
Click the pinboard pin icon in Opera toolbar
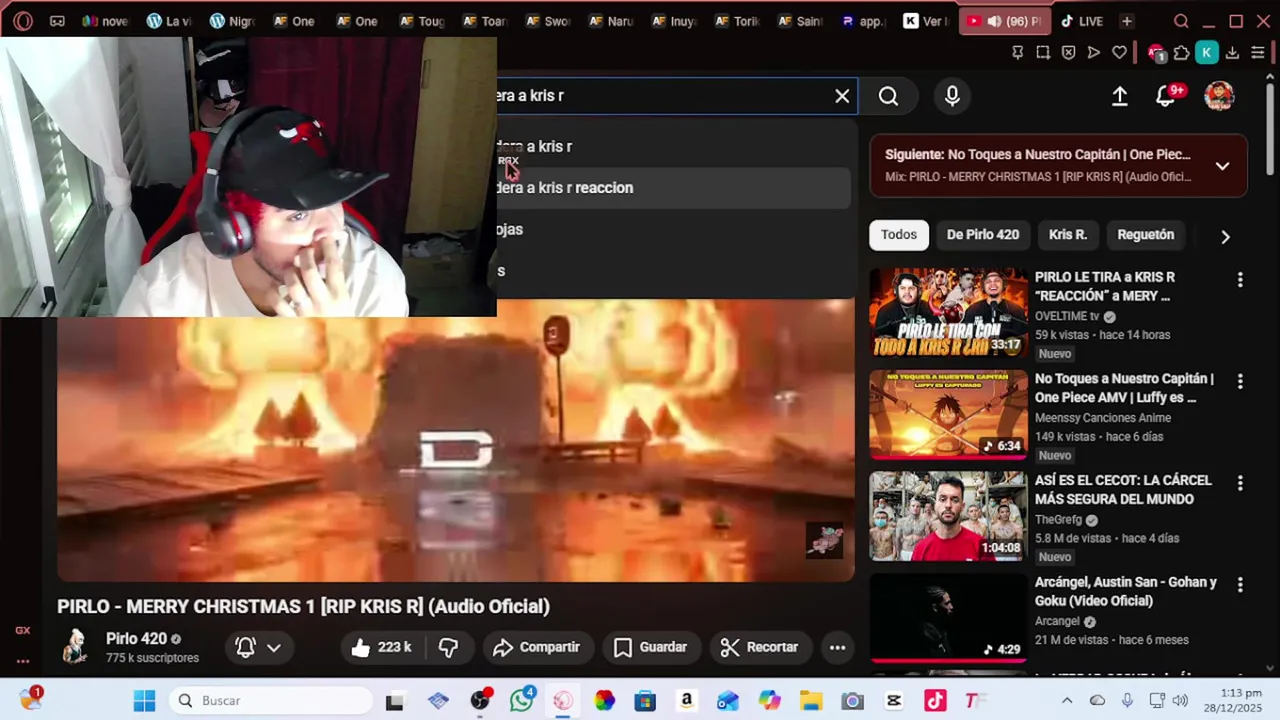coord(1017,53)
